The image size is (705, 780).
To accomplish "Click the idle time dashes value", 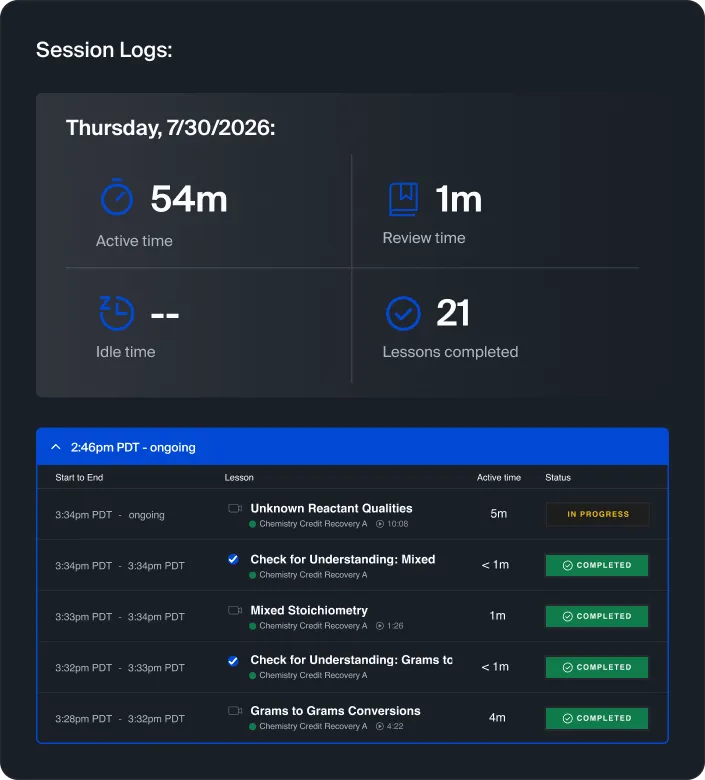I will coord(165,315).
